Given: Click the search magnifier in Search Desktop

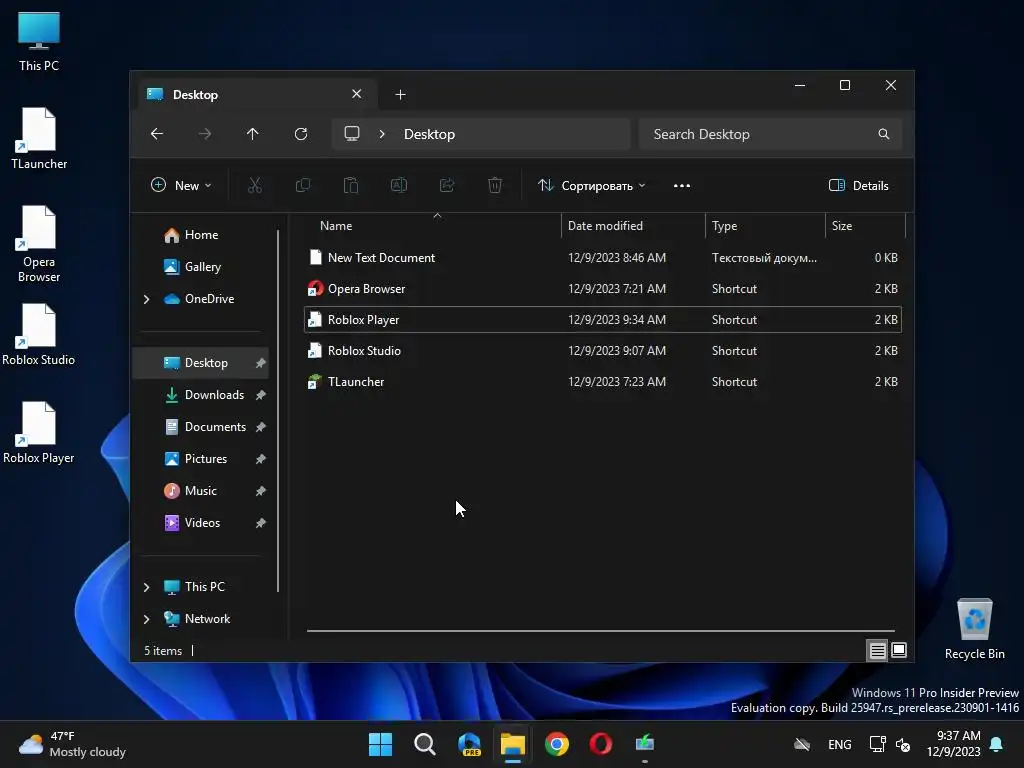Looking at the screenshot, I should [x=884, y=134].
